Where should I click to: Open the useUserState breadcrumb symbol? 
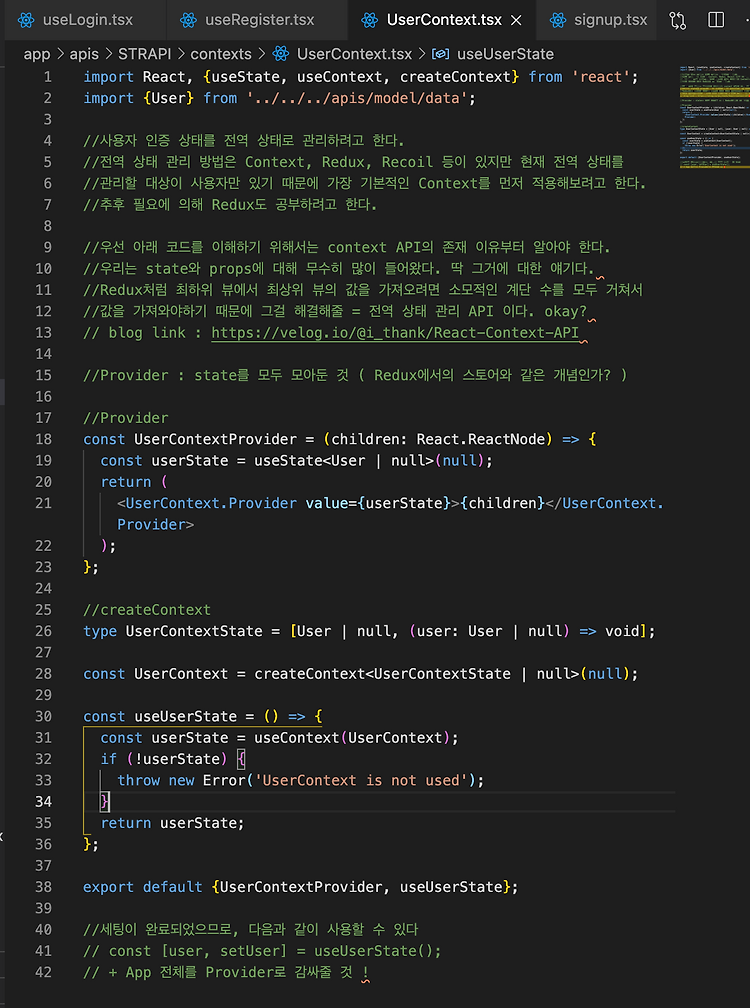(x=505, y=54)
